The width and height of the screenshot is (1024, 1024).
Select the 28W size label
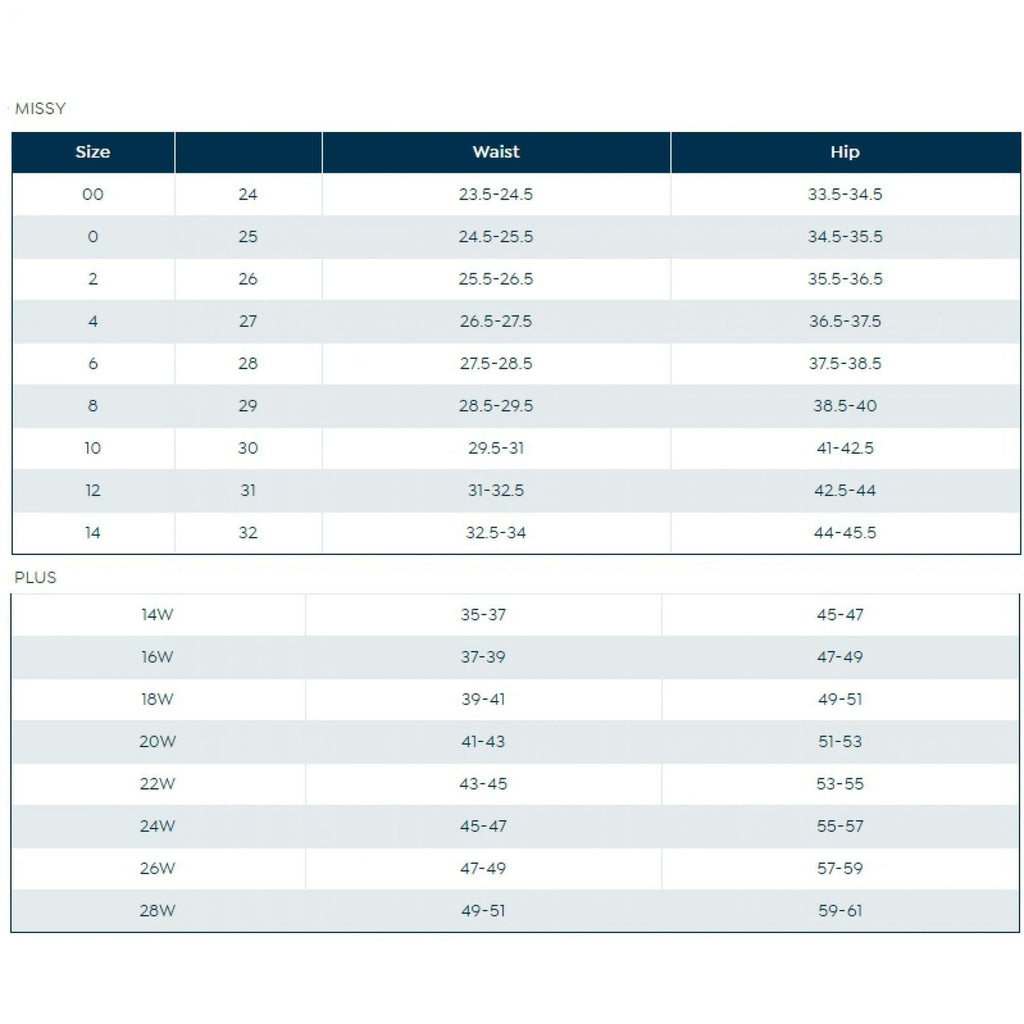(157, 910)
